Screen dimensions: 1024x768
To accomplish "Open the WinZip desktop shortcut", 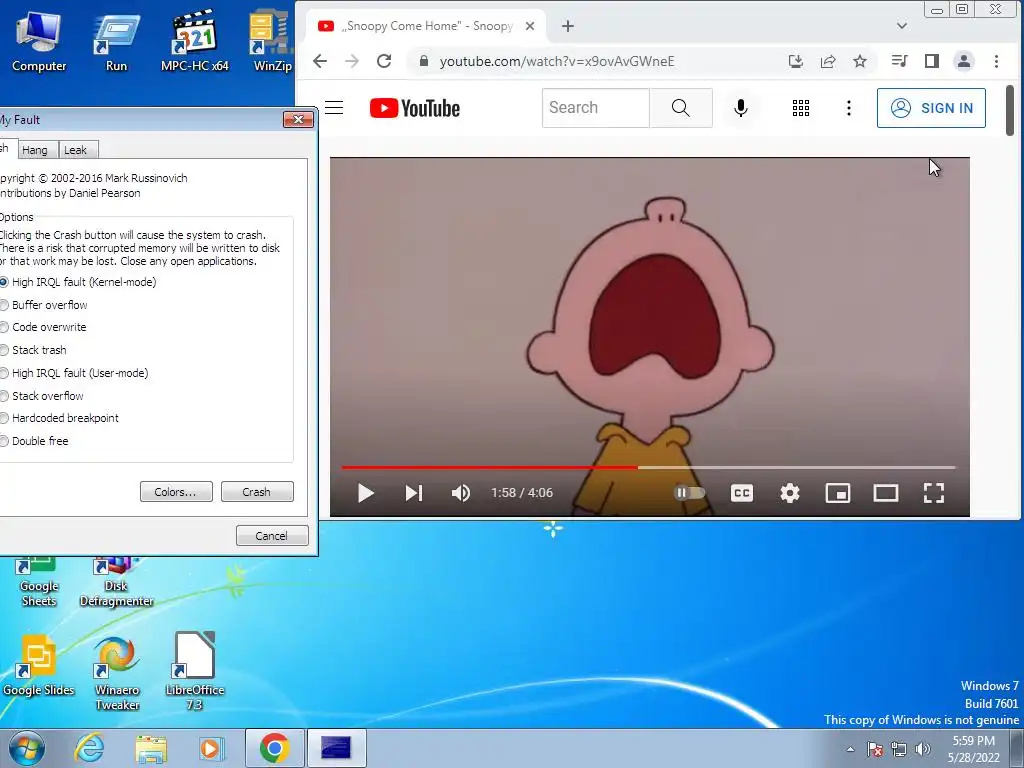I will pos(272,40).
